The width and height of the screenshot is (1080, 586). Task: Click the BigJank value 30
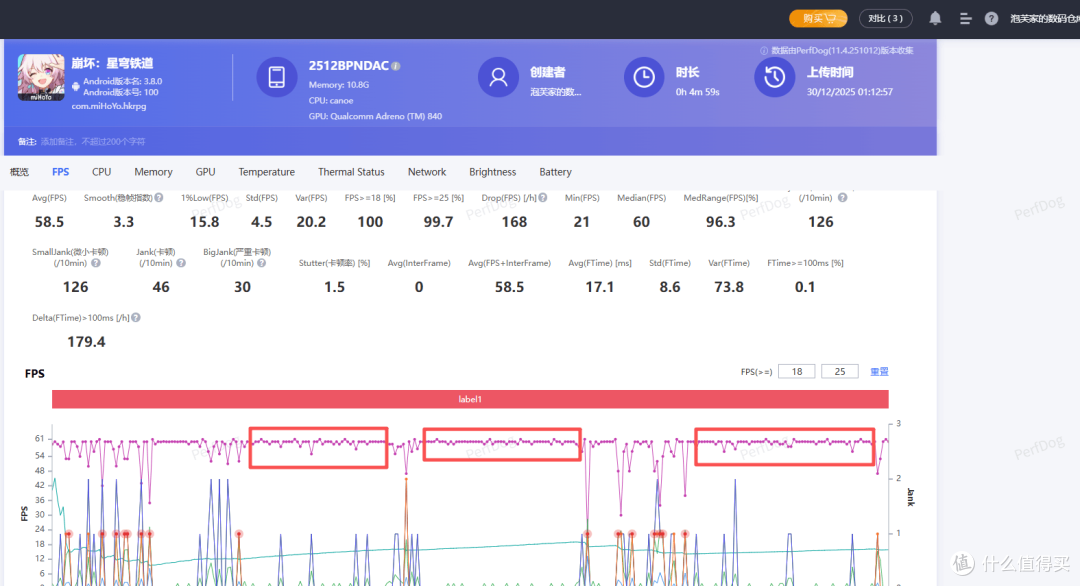coord(242,287)
